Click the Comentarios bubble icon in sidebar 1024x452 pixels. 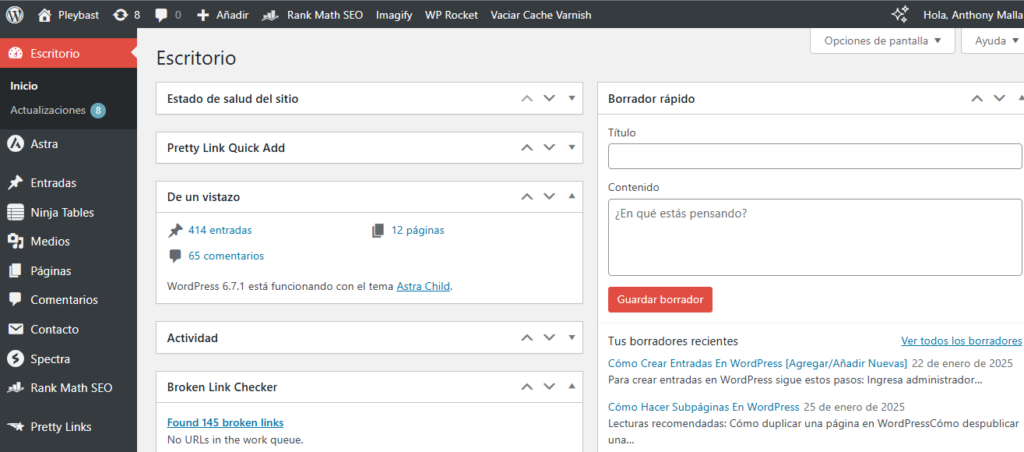16,300
